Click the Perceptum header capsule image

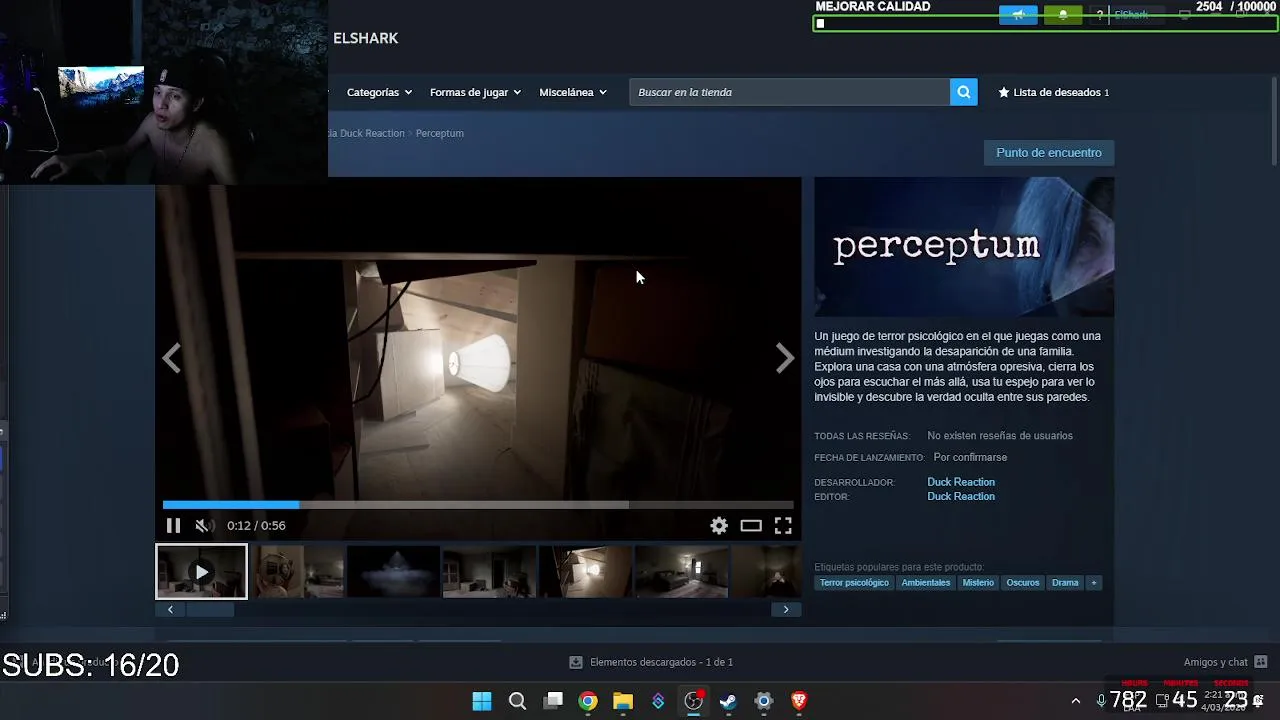964,247
